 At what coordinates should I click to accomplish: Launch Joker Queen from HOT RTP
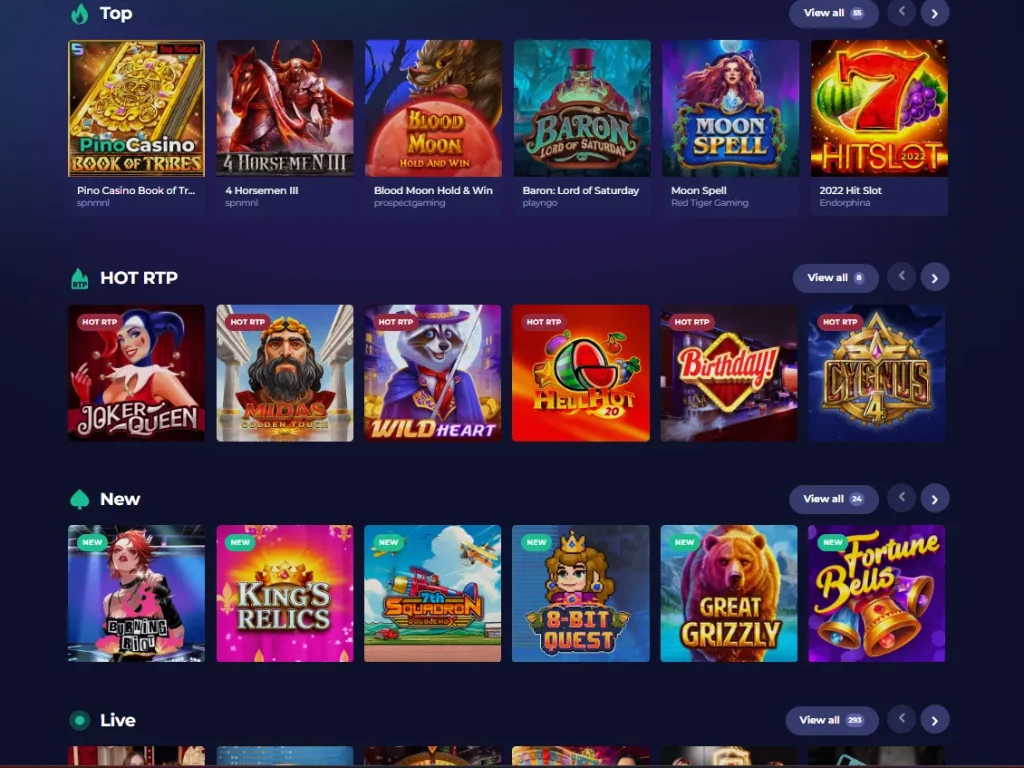coord(136,373)
